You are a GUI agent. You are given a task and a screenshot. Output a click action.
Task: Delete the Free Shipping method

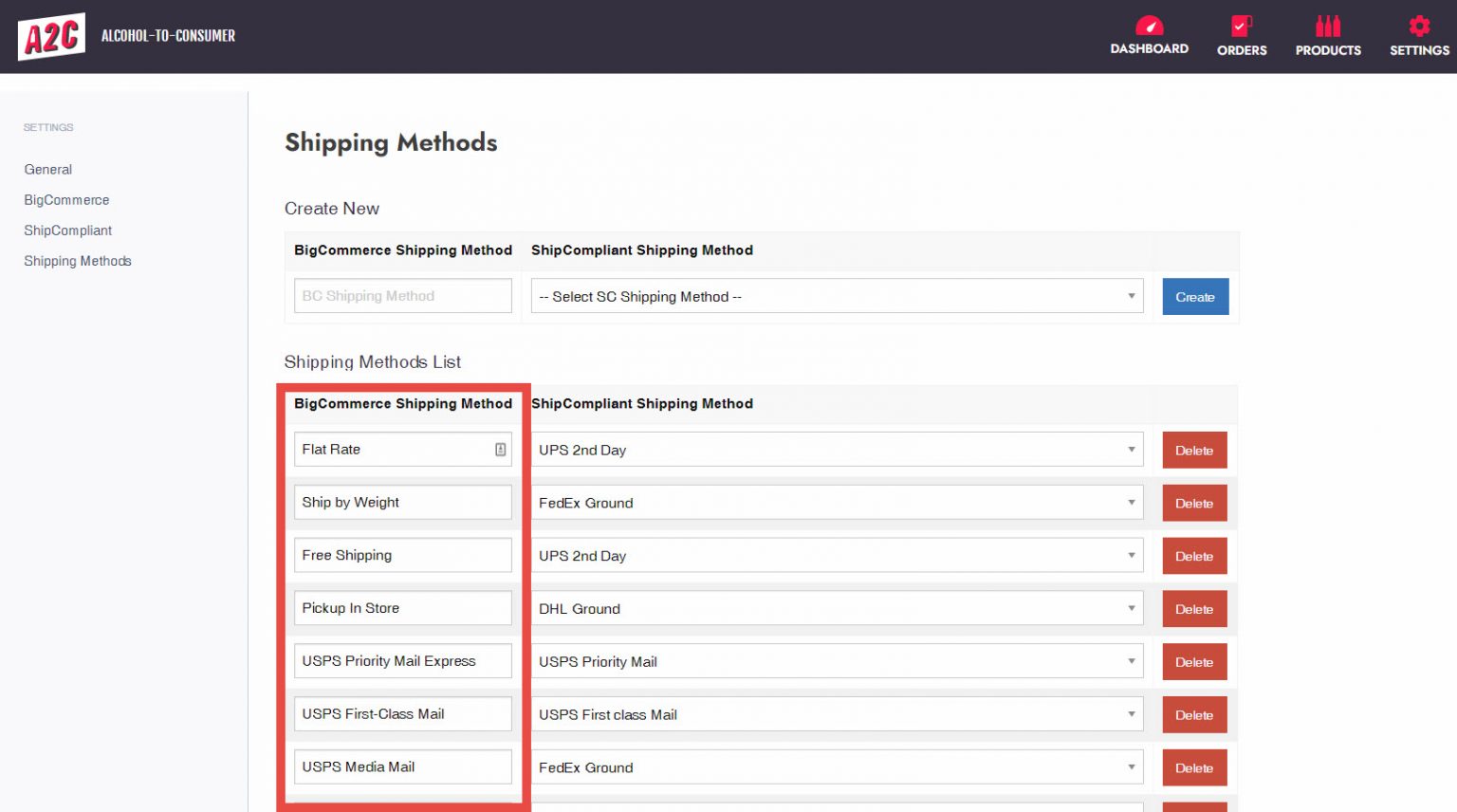point(1194,556)
